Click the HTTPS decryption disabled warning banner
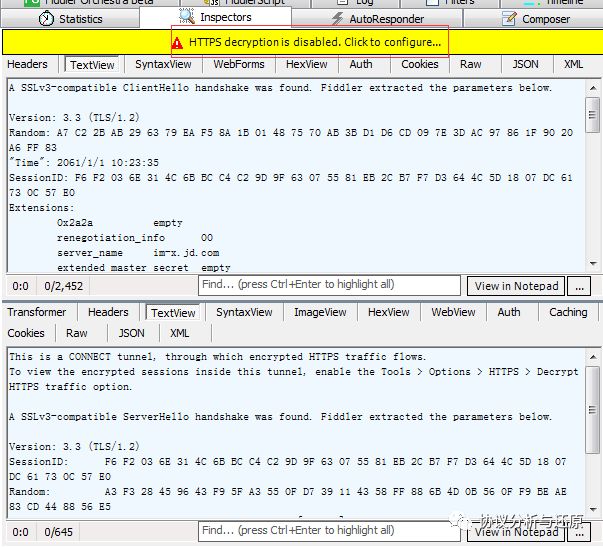The image size is (603, 548). click(302, 42)
